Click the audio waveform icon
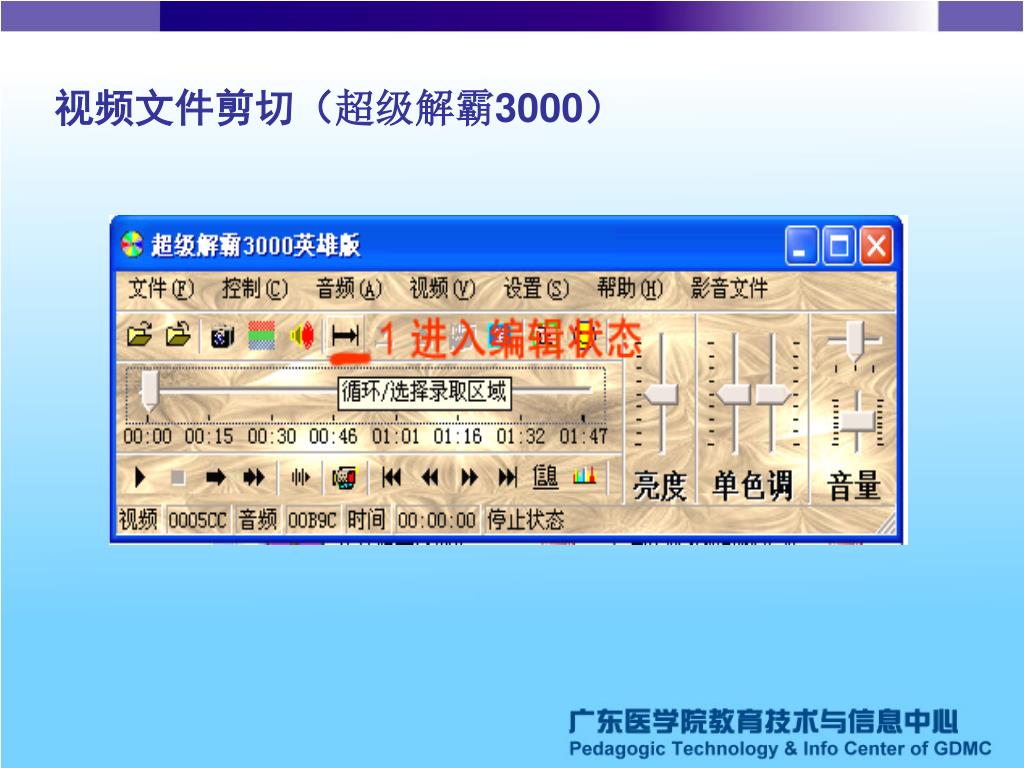1024x768 pixels. tap(300, 478)
